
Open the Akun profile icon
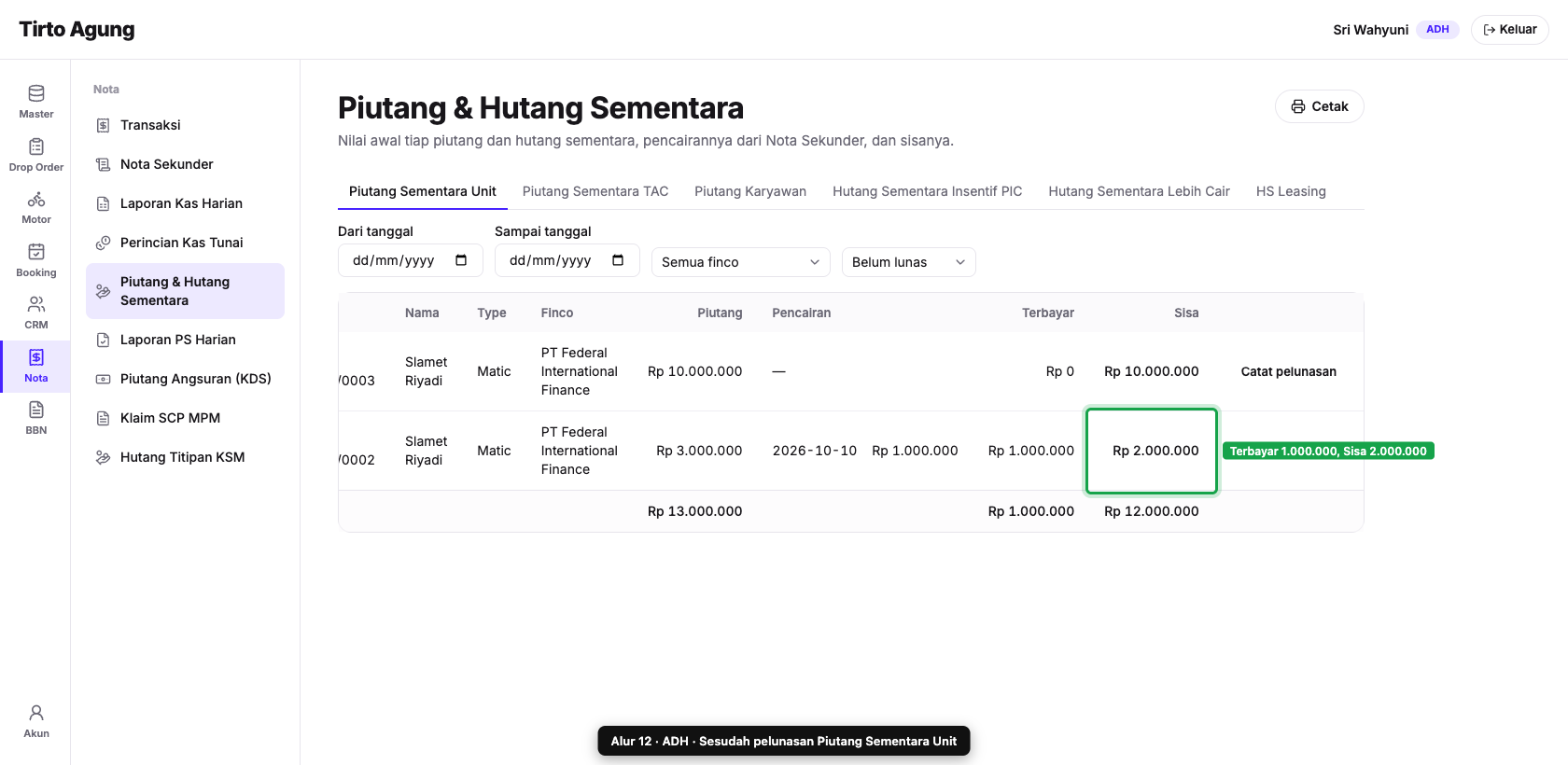(36, 713)
